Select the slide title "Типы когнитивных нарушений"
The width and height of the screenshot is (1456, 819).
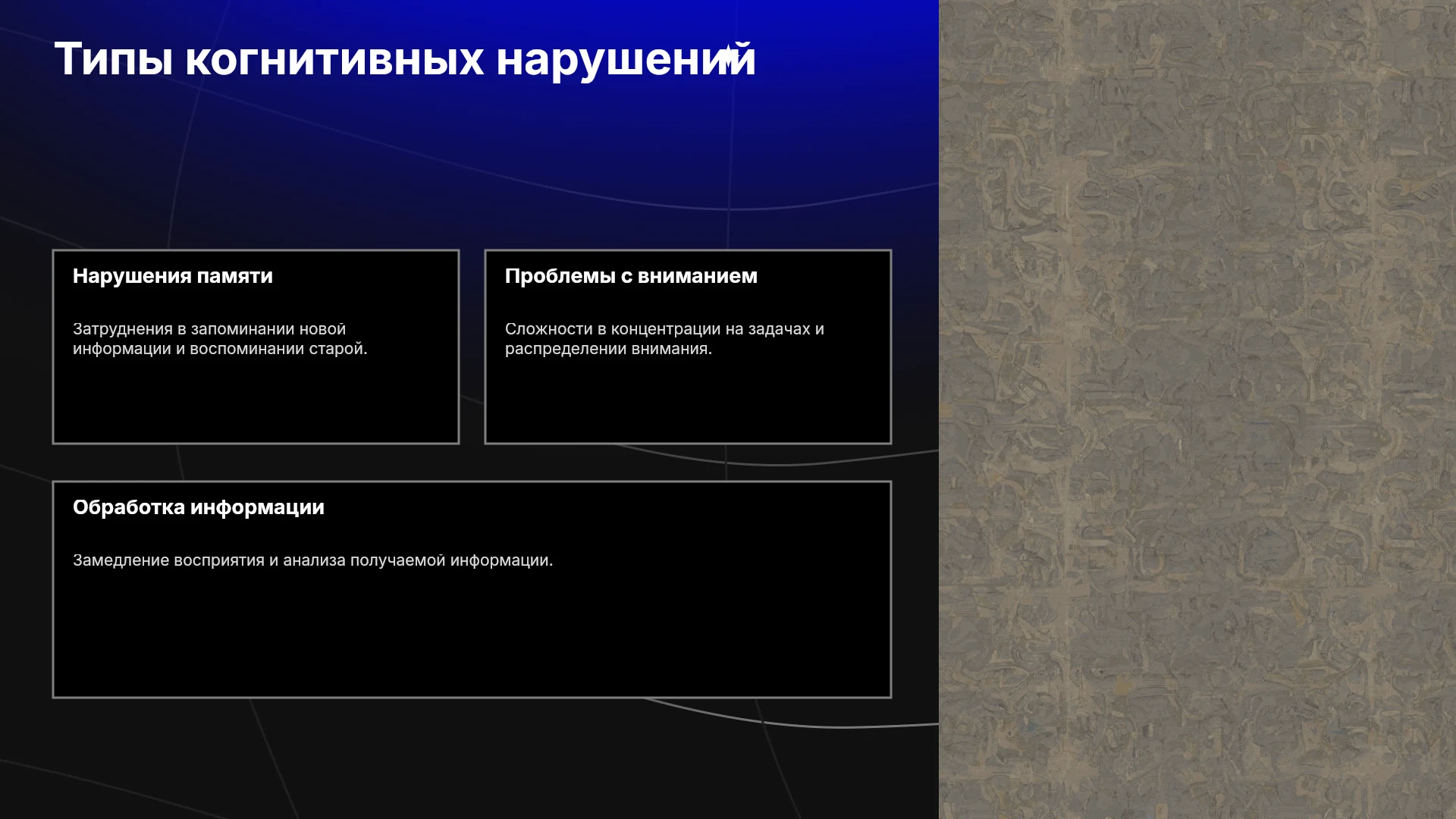click(405, 59)
